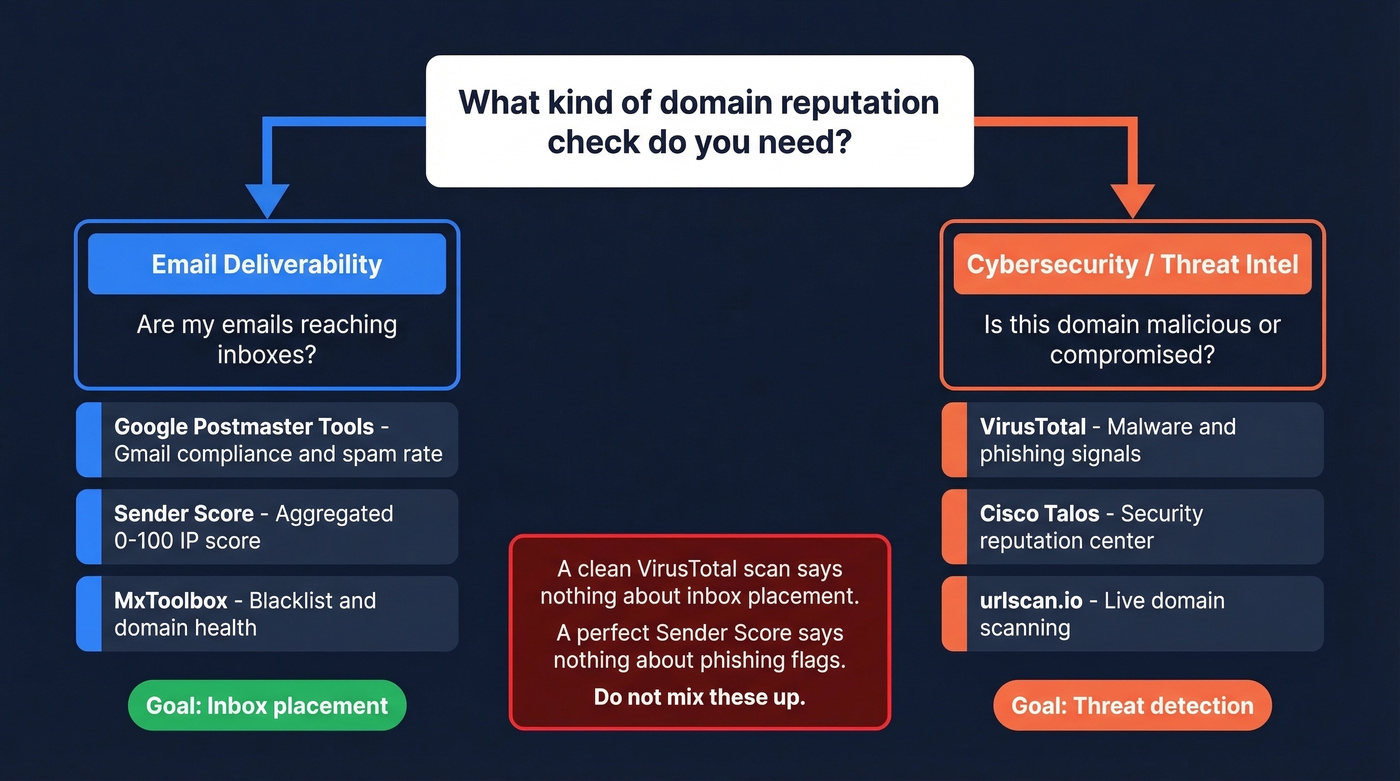Collapse the red warning panel
Viewport: 1400px width, 781px height.
(x=699, y=632)
